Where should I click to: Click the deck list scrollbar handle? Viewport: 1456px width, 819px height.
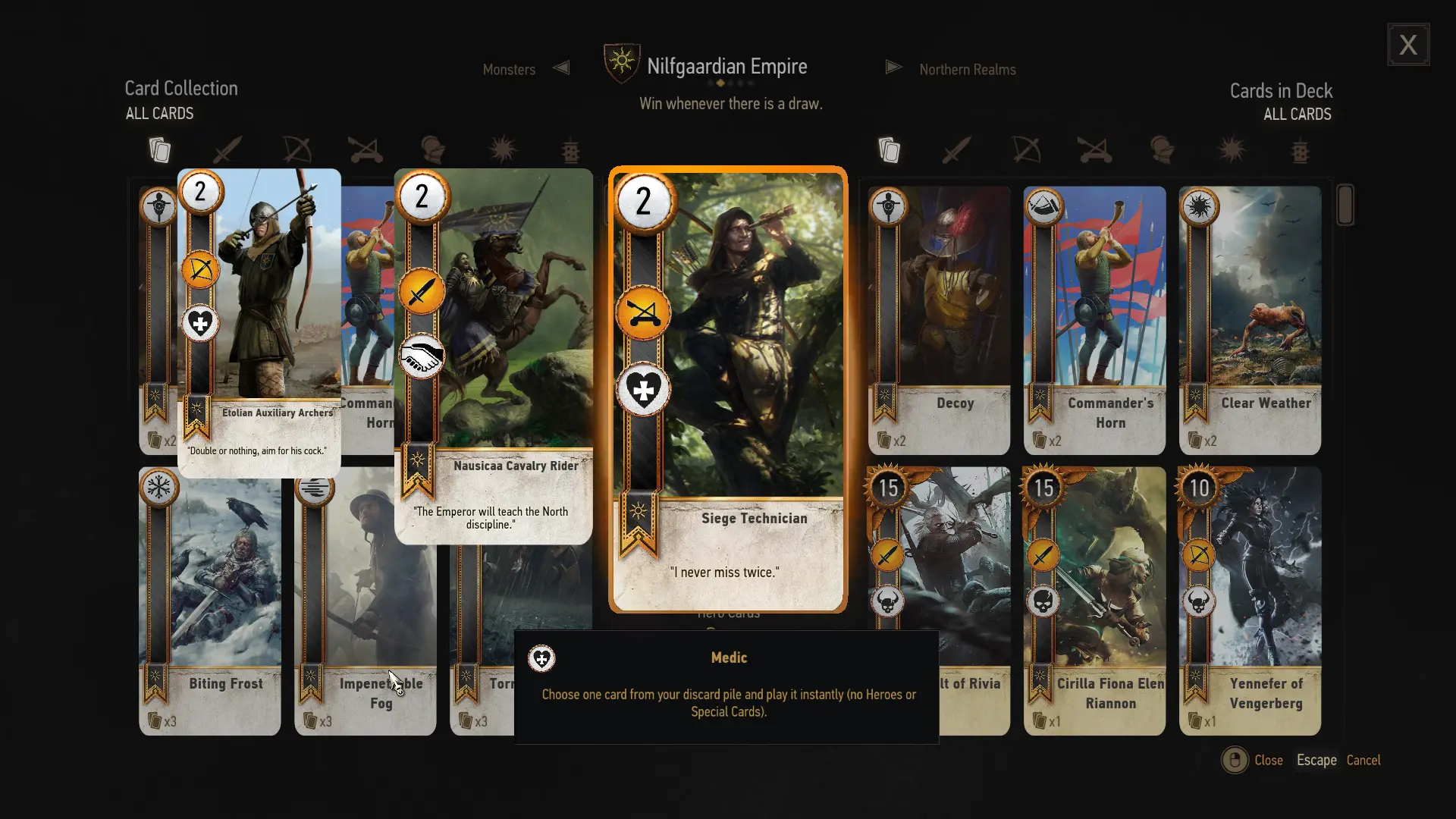coord(1345,205)
